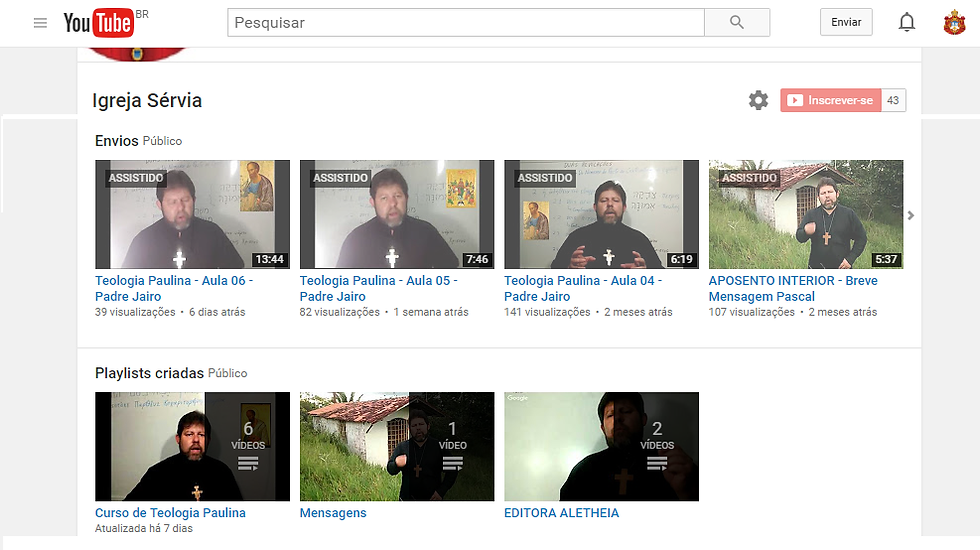Screen dimensions: 980x550
Task: Click the magnifying glass search button
Action: 737,22
